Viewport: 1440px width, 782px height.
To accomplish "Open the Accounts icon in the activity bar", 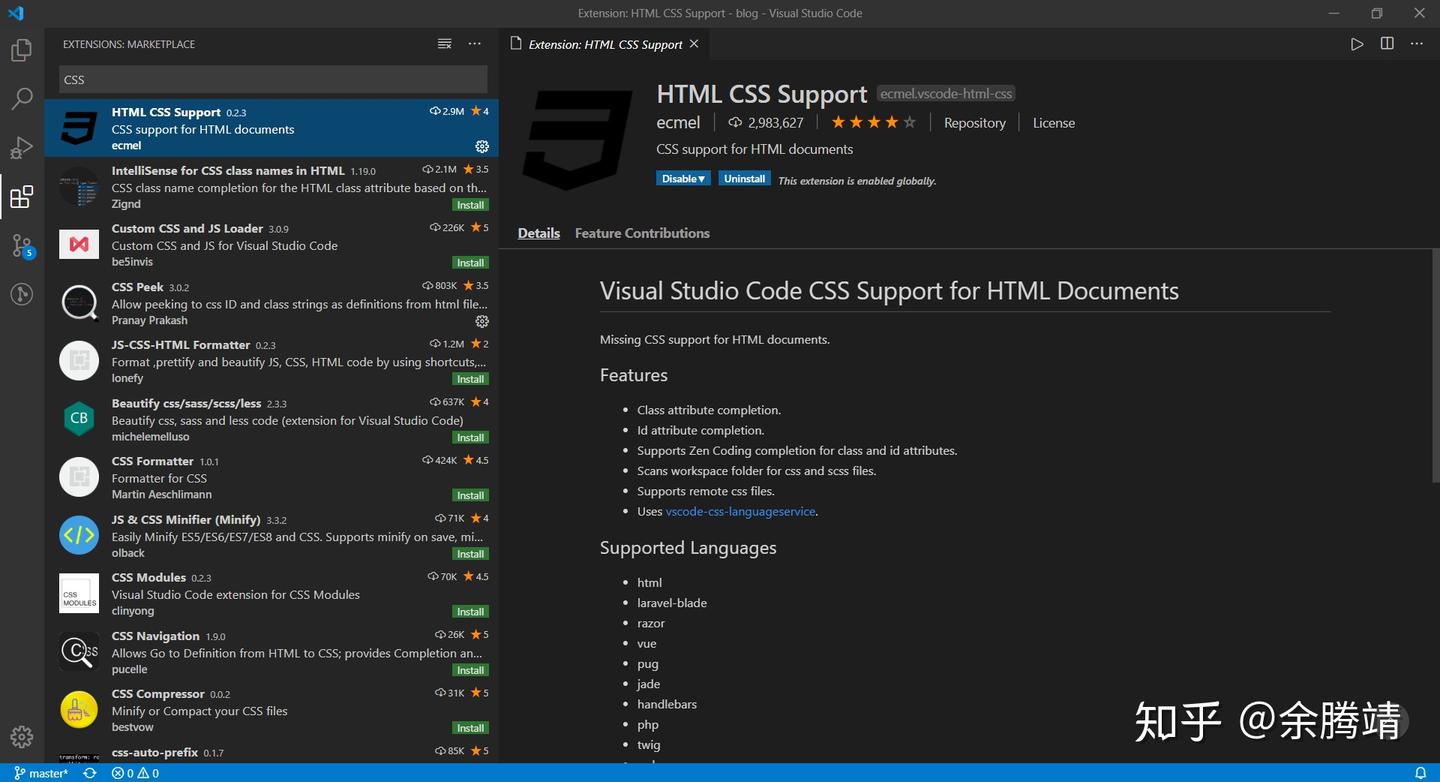I will [21, 293].
